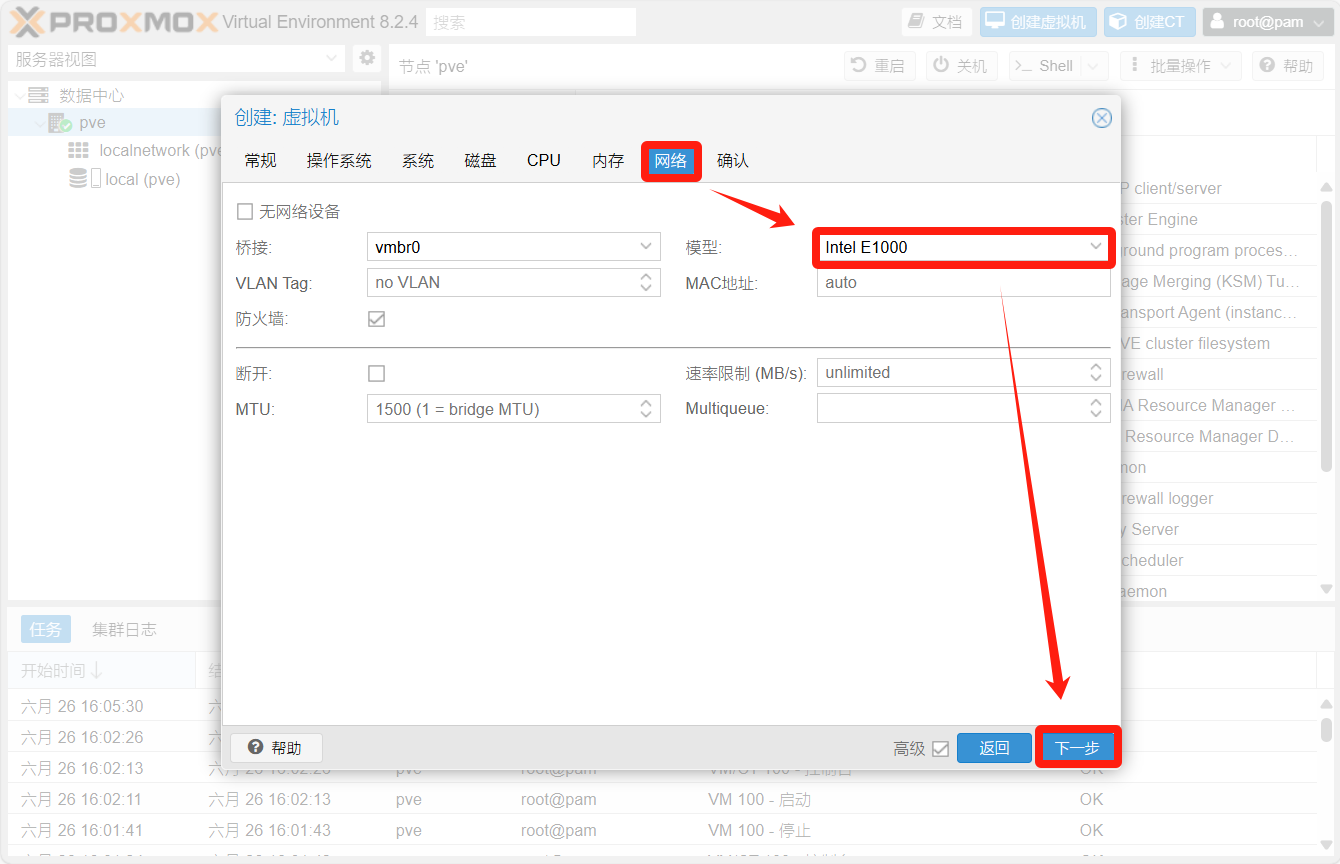Image resolution: width=1340 pixels, height=864 pixels.
Task: Enable the 断开 disconnect checkbox
Action: tap(376, 373)
